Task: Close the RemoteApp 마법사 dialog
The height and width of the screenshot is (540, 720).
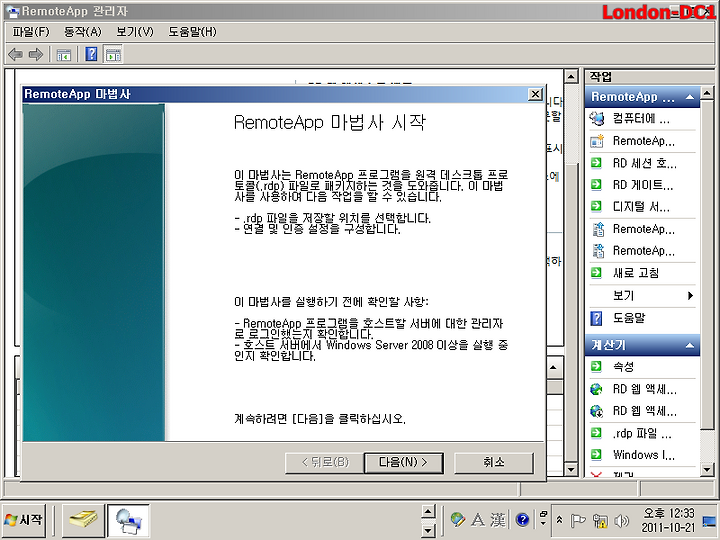Action: pos(535,94)
